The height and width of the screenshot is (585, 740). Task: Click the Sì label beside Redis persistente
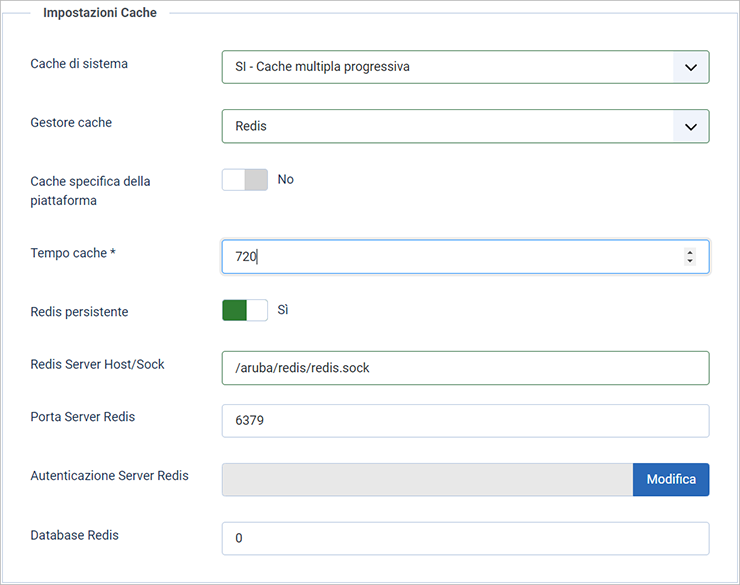(x=283, y=310)
